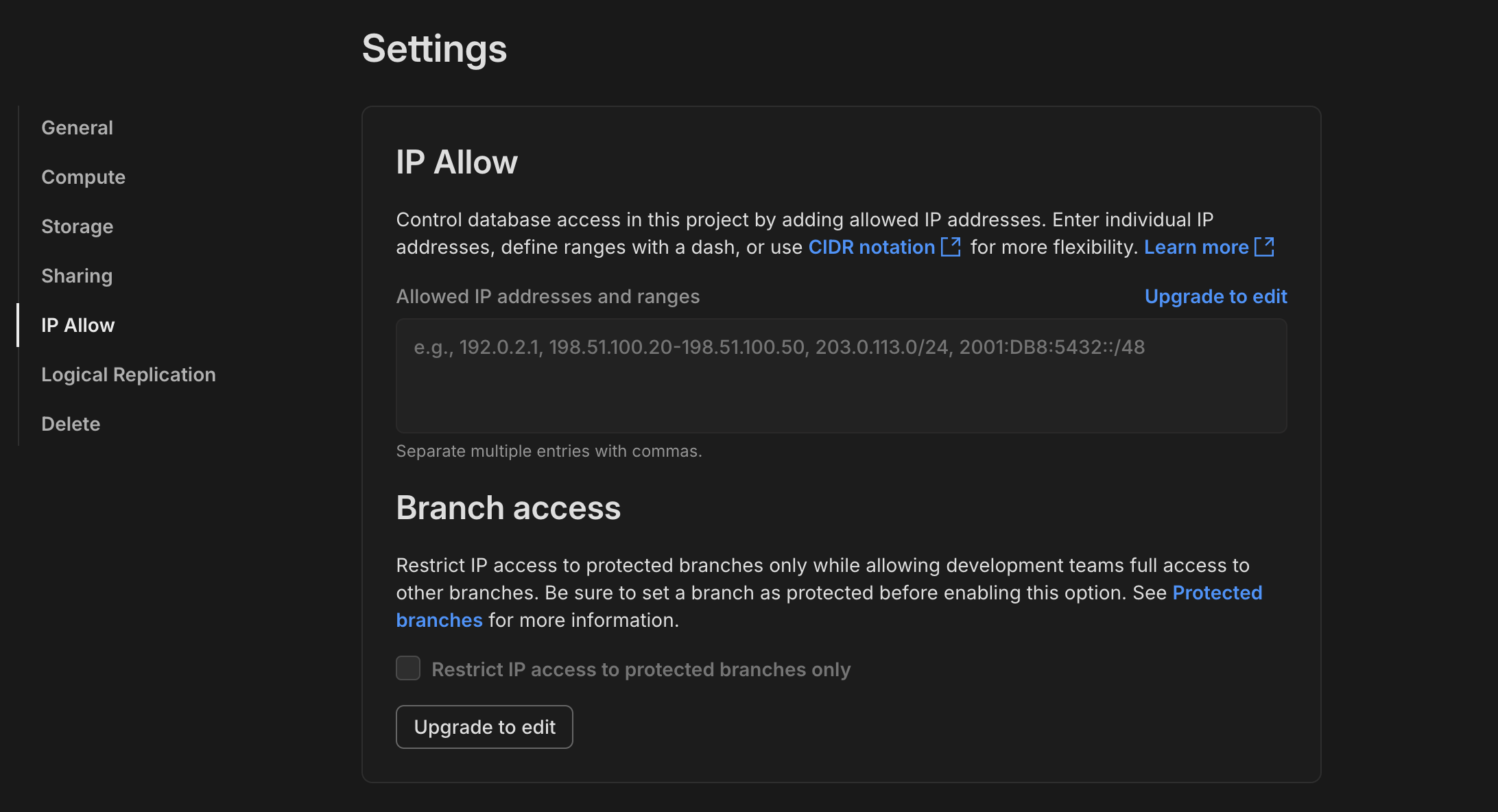The image size is (1498, 812).
Task: Click Upgrade to edit branch access
Action: click(x=484, y=726)
